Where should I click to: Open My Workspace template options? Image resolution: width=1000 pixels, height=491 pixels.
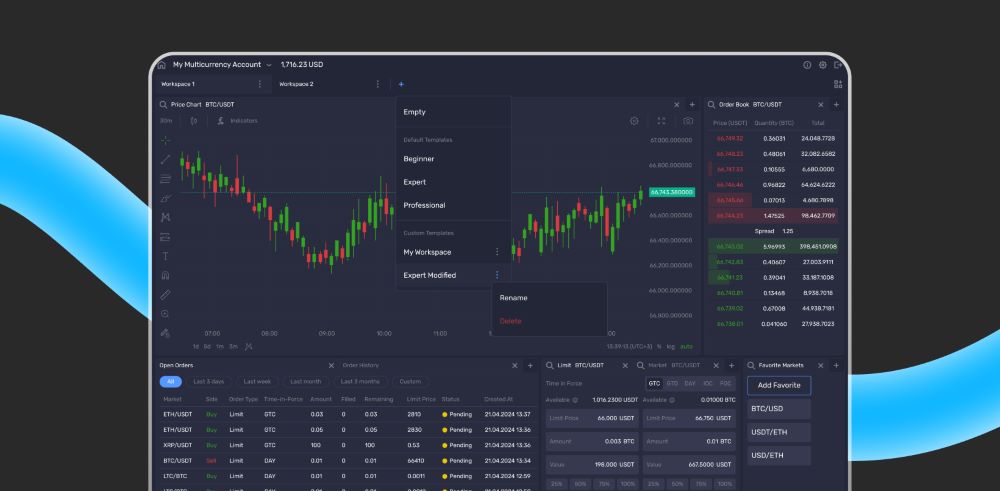(497, 252)
